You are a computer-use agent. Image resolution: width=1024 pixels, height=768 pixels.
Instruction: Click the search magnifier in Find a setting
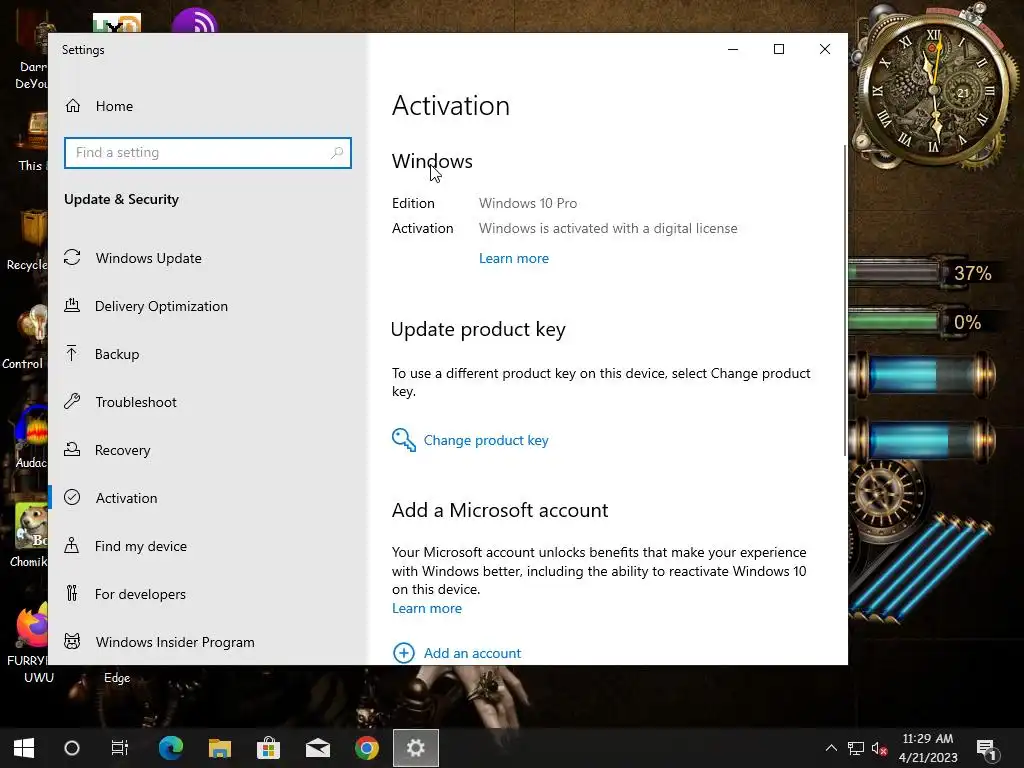(x=337, y=152)
